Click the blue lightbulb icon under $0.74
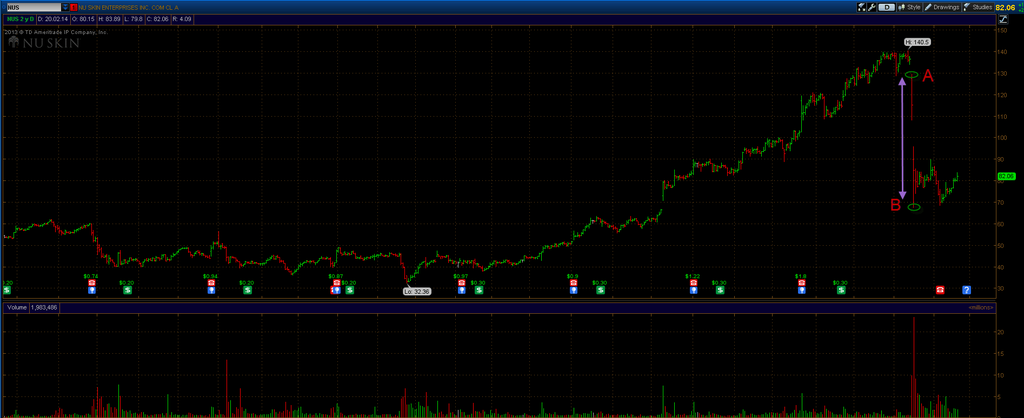 [x=91, y=290]
